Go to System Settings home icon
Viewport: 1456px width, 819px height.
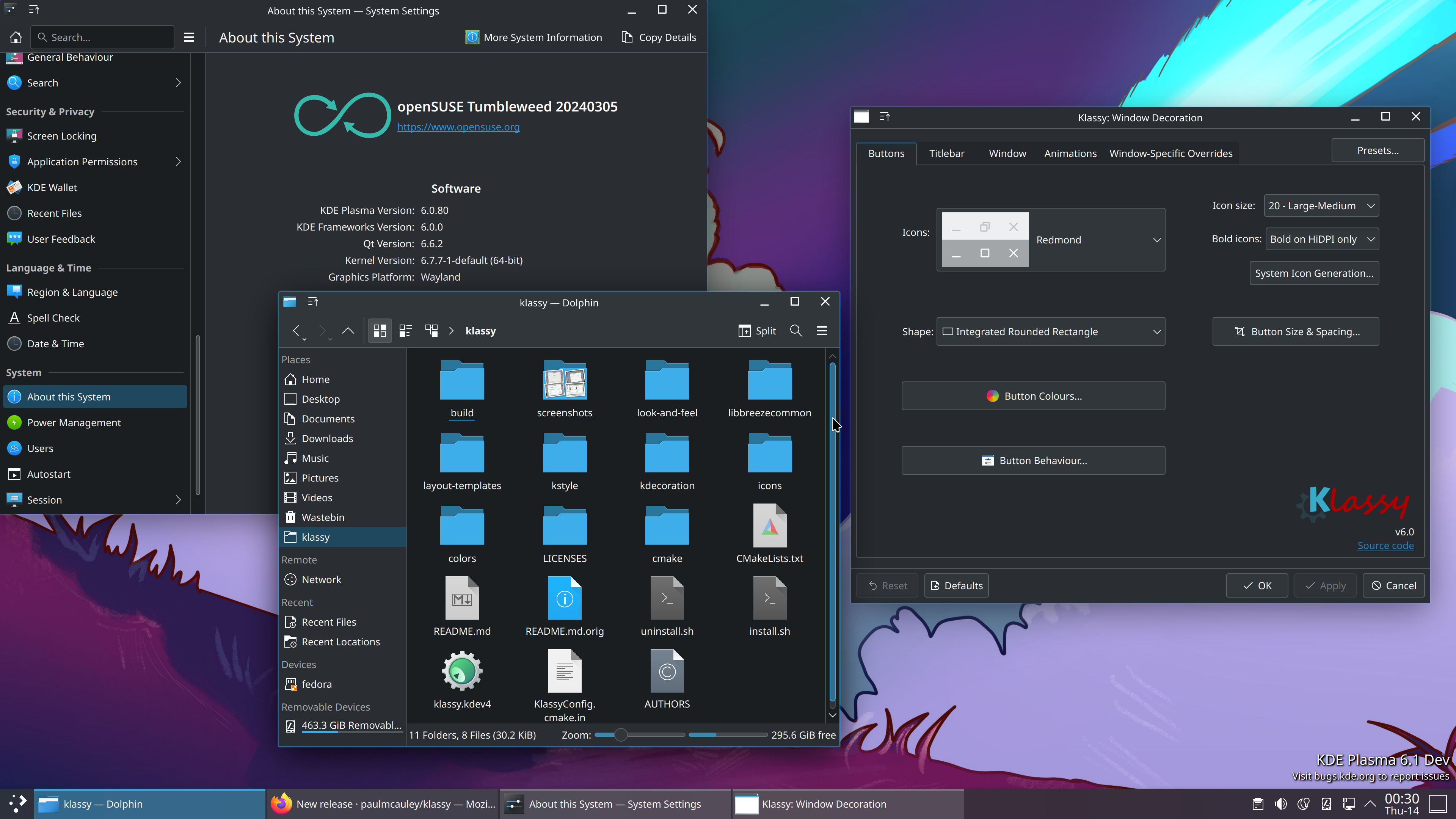(x=16, y=37)
